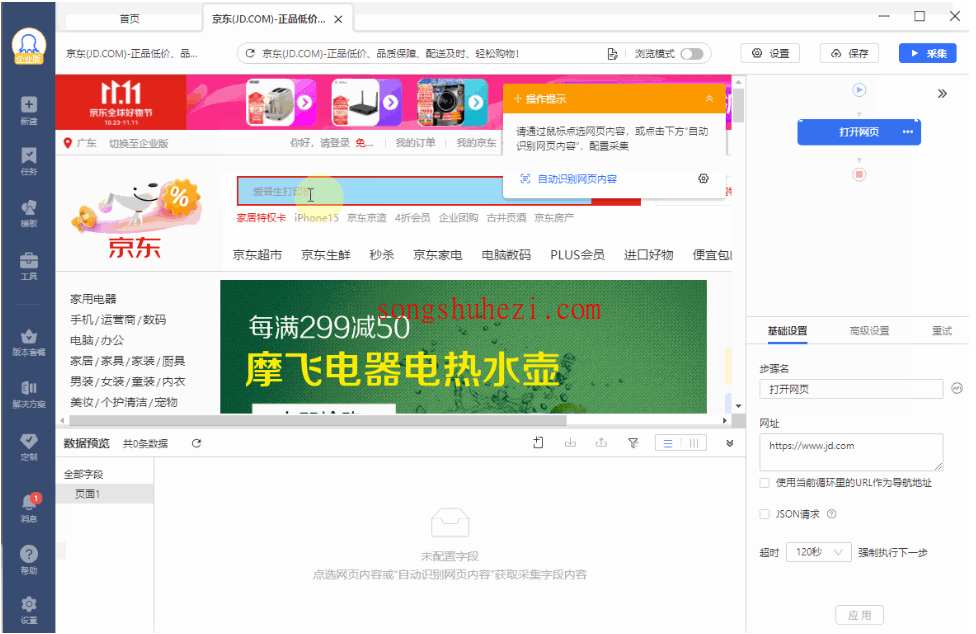Open 消息 notifications bell in sidebar
The width and height of the screenshot is (976, 634).
29,507
